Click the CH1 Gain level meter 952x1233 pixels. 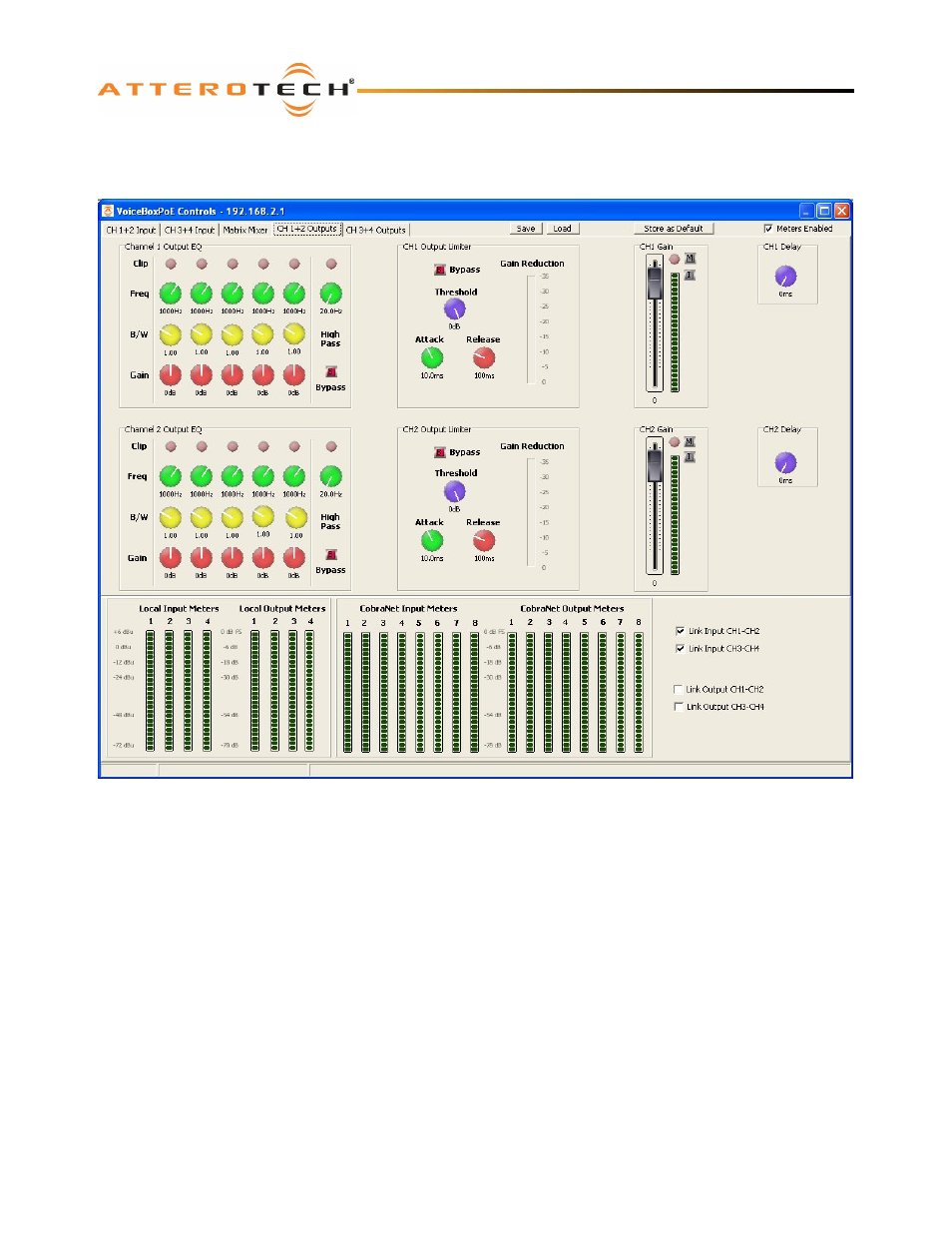point(676,332)
